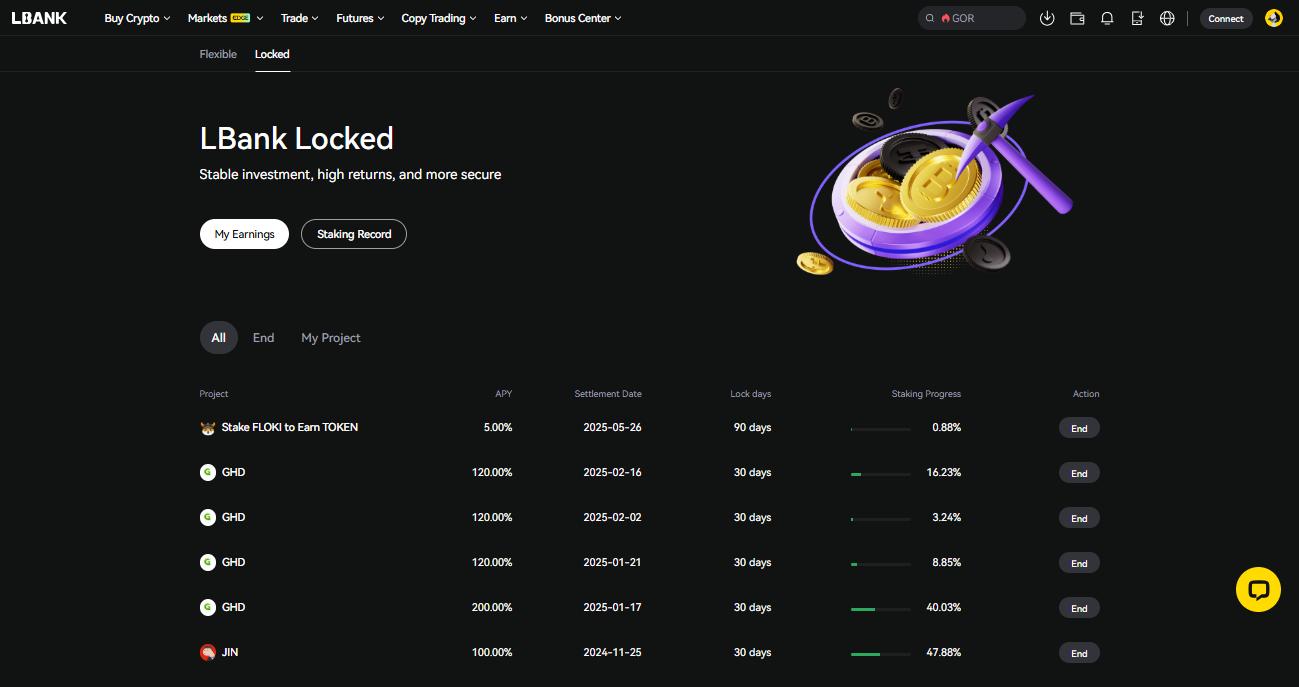Open the yellow live chat bubble
The image size is (1299, 687).
point(1258,589)
